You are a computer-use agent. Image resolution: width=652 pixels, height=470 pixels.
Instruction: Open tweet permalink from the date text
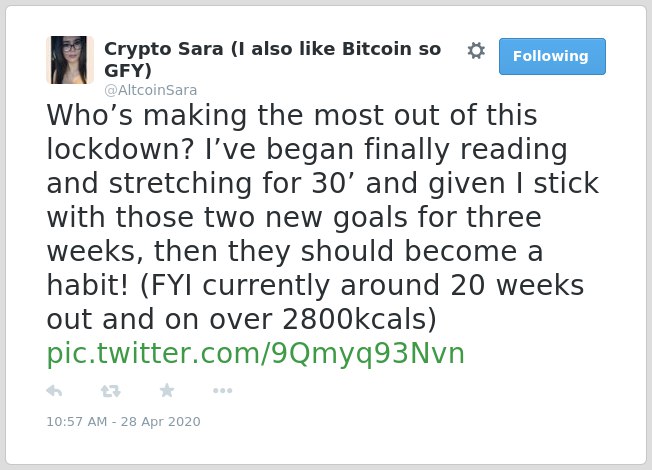(x=123, y=422)
